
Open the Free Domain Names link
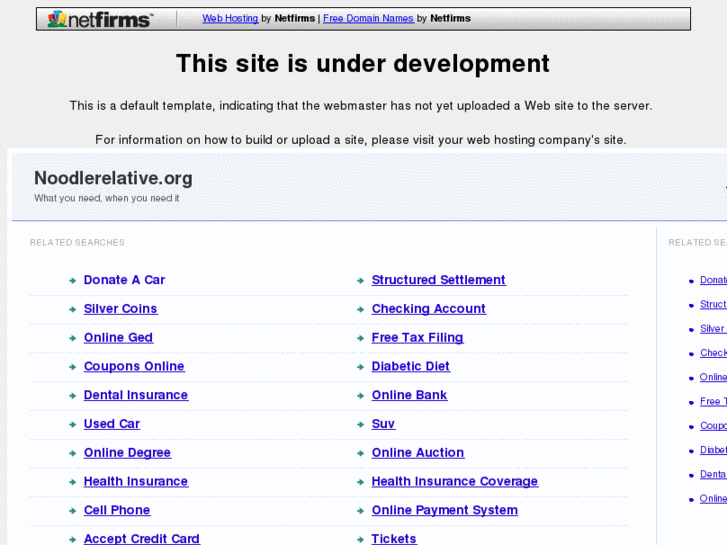click(368, 18)
